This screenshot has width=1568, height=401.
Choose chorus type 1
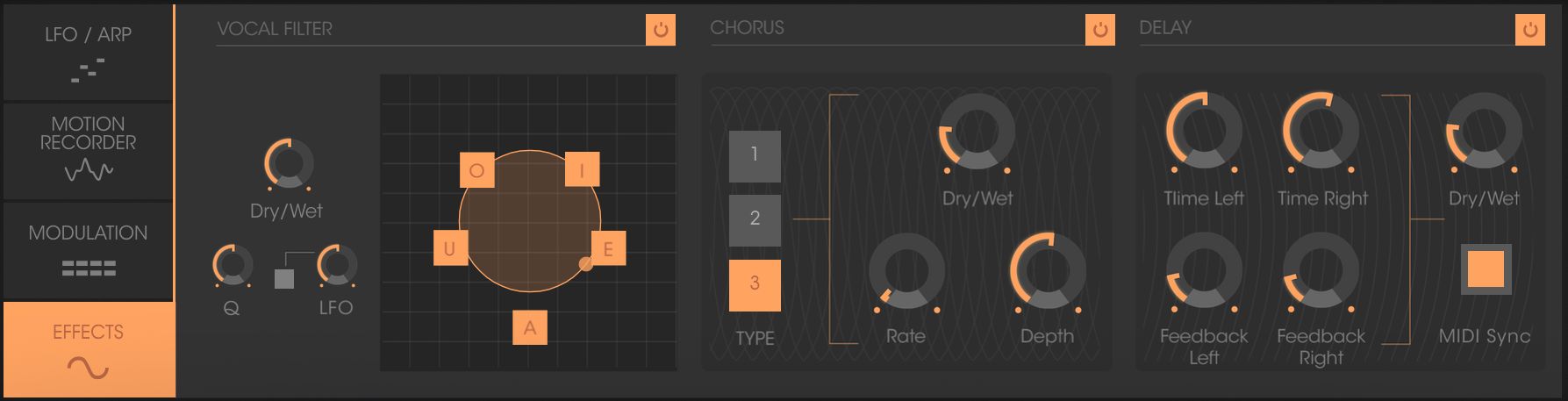click(x=755, y=156)
